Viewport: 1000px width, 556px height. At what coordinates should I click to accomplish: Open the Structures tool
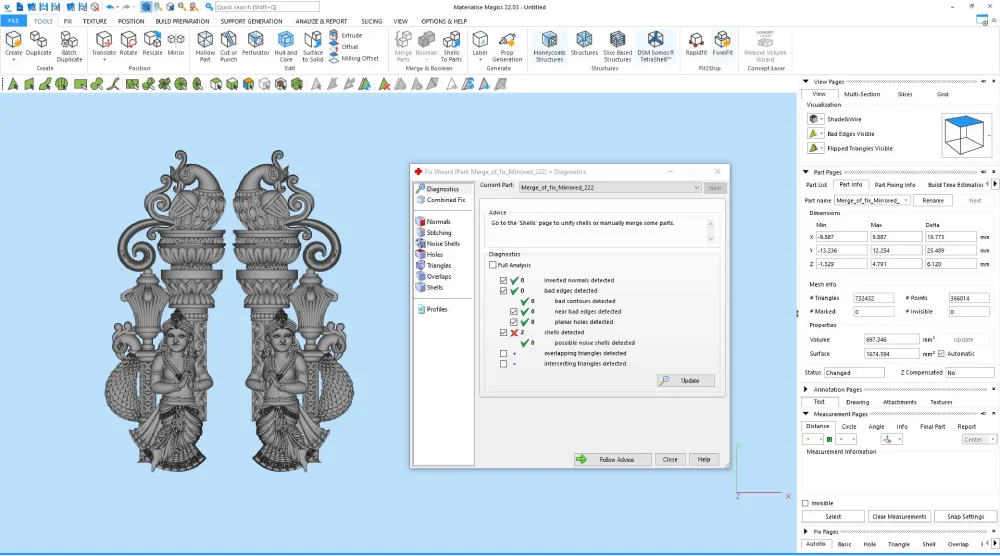[584, 44]
